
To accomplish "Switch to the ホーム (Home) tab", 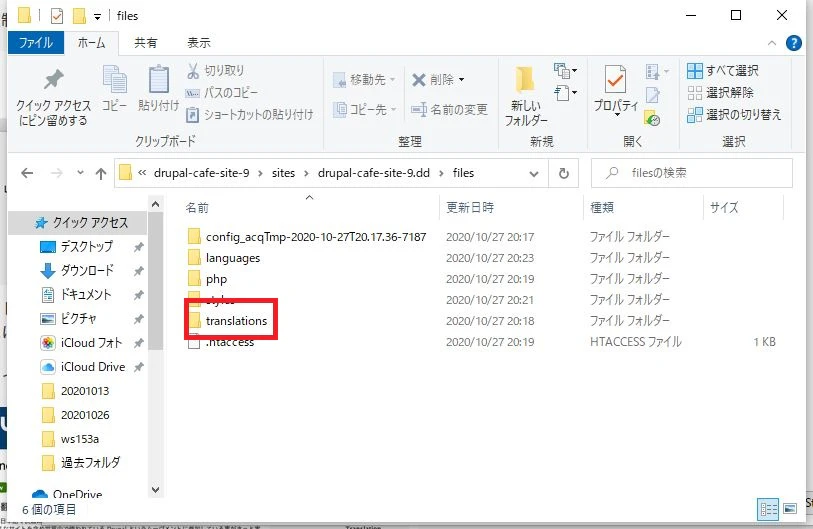I will click(x=92, y=43).
